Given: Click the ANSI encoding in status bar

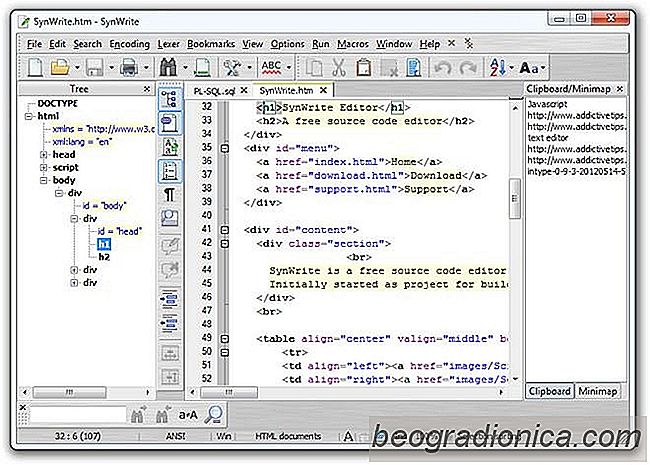Looking at the screenshot, I should [175, 436].
